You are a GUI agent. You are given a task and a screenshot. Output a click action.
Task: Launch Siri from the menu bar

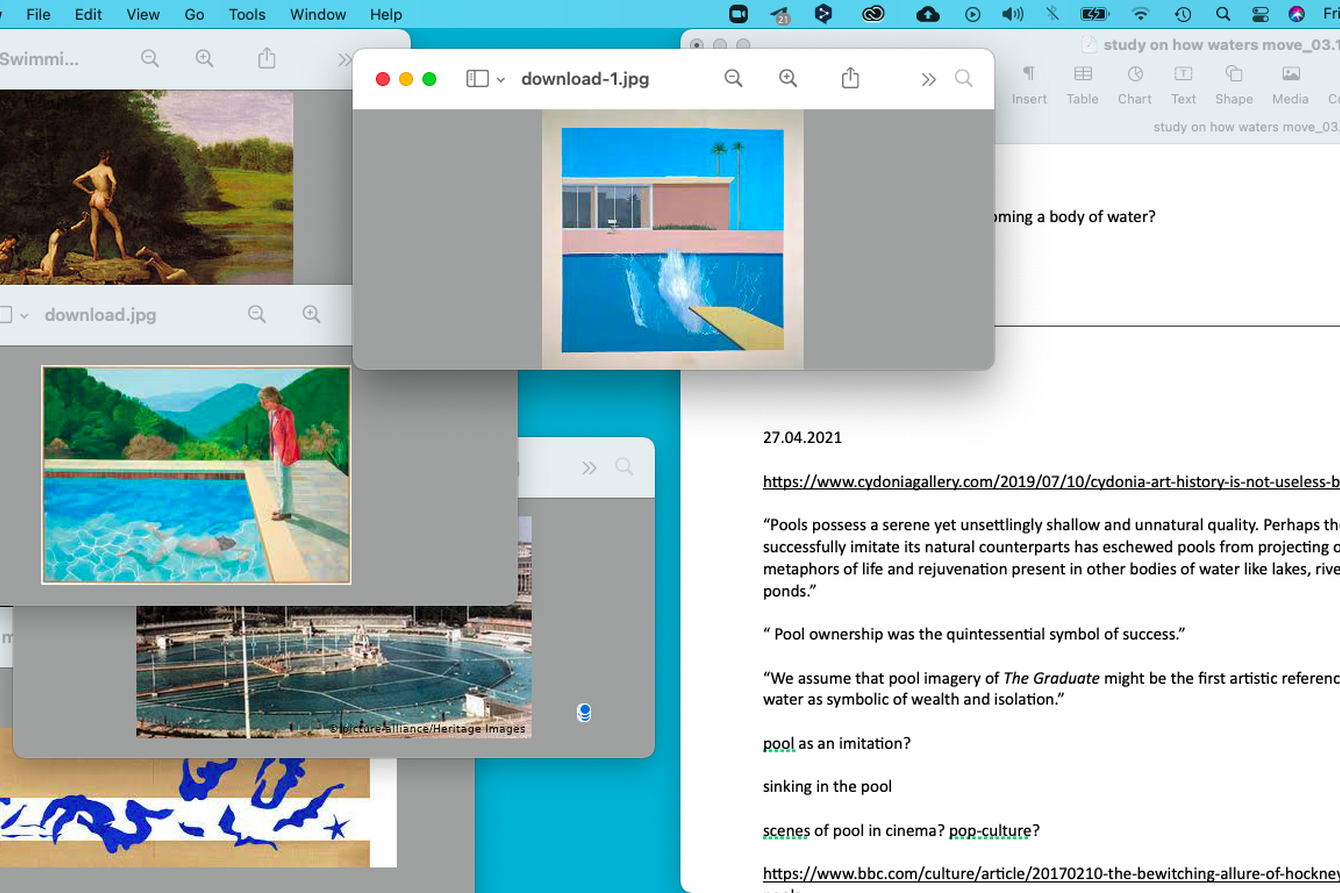coord(1296,14)
